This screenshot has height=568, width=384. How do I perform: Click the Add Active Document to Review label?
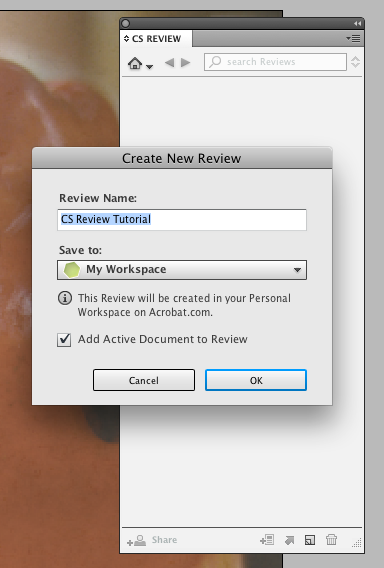163,339
